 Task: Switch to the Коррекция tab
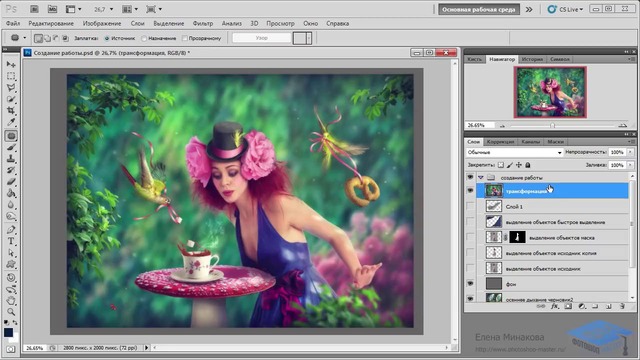[500, 142]
